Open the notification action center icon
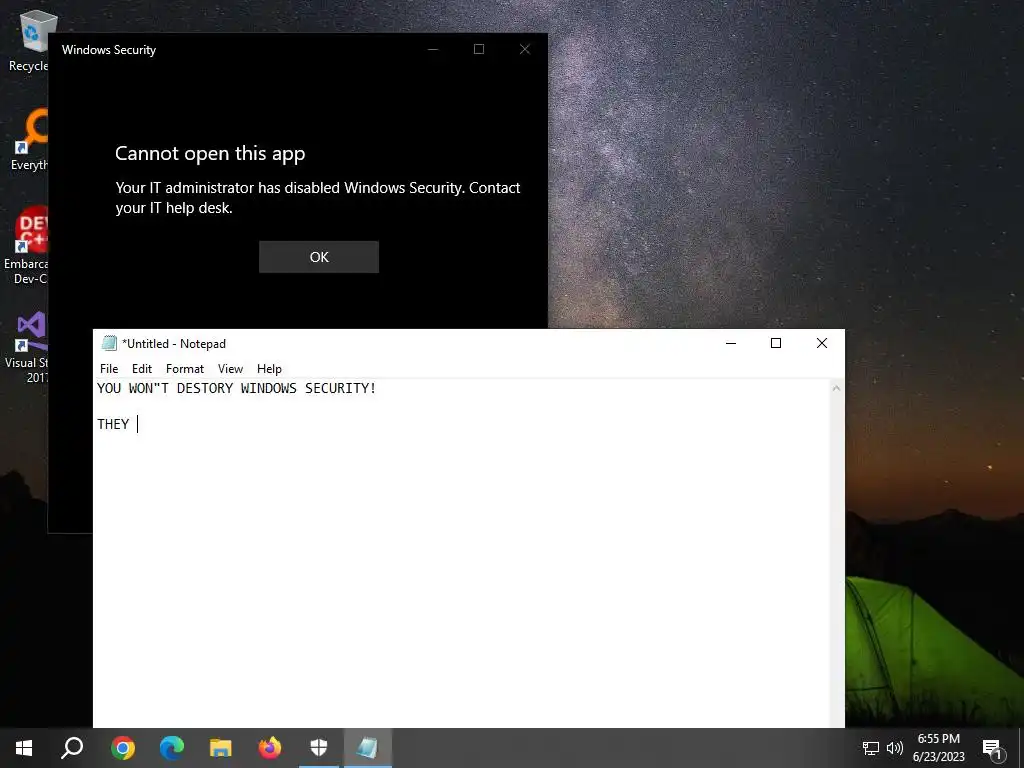The width and height of the screenshot is (1024, 768). click(993, 749)
